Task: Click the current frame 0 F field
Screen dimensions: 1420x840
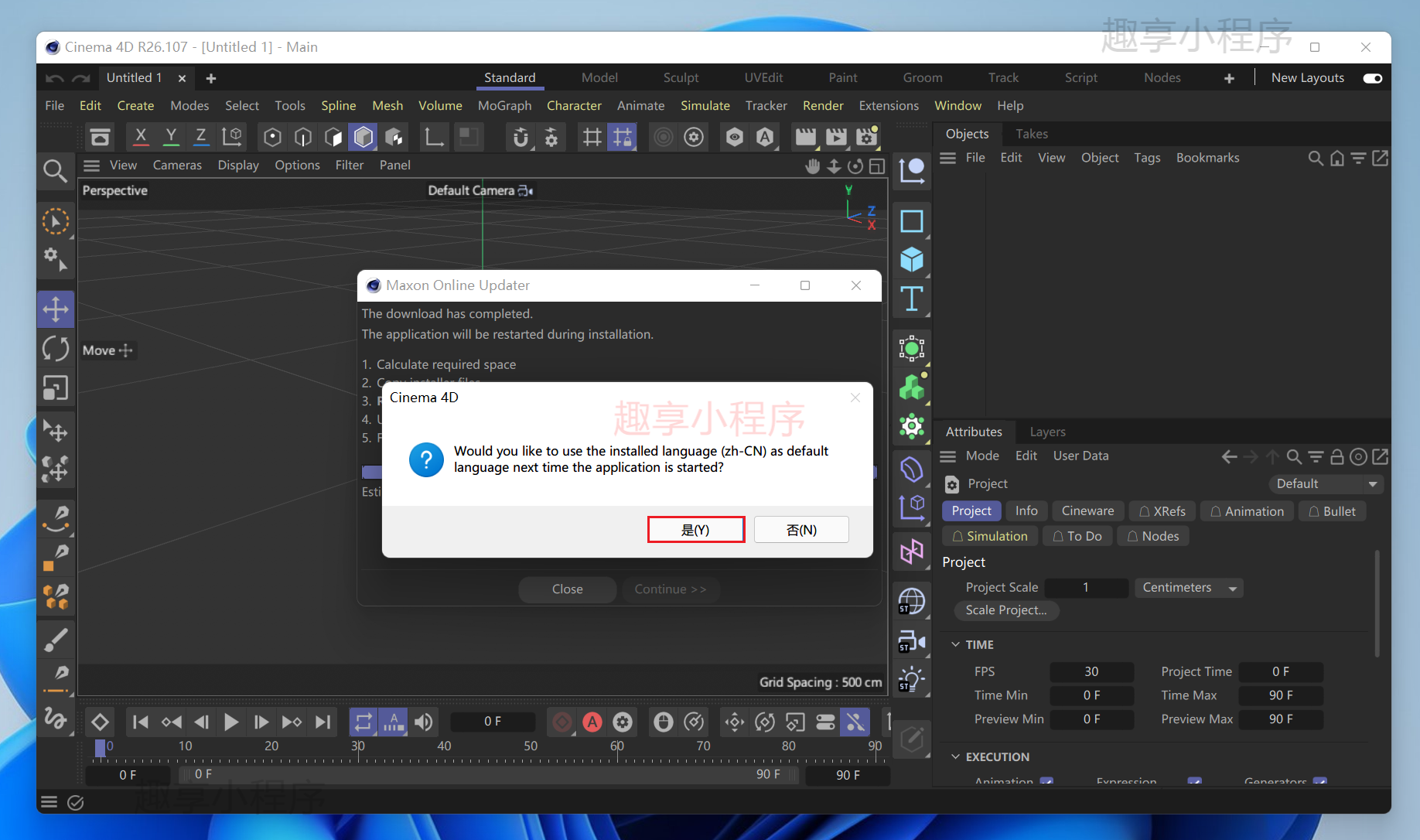Action: tap(493, 722)
